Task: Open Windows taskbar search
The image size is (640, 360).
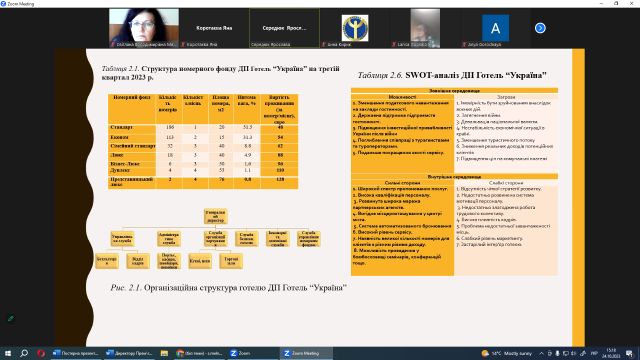Action: click(24, 353)
